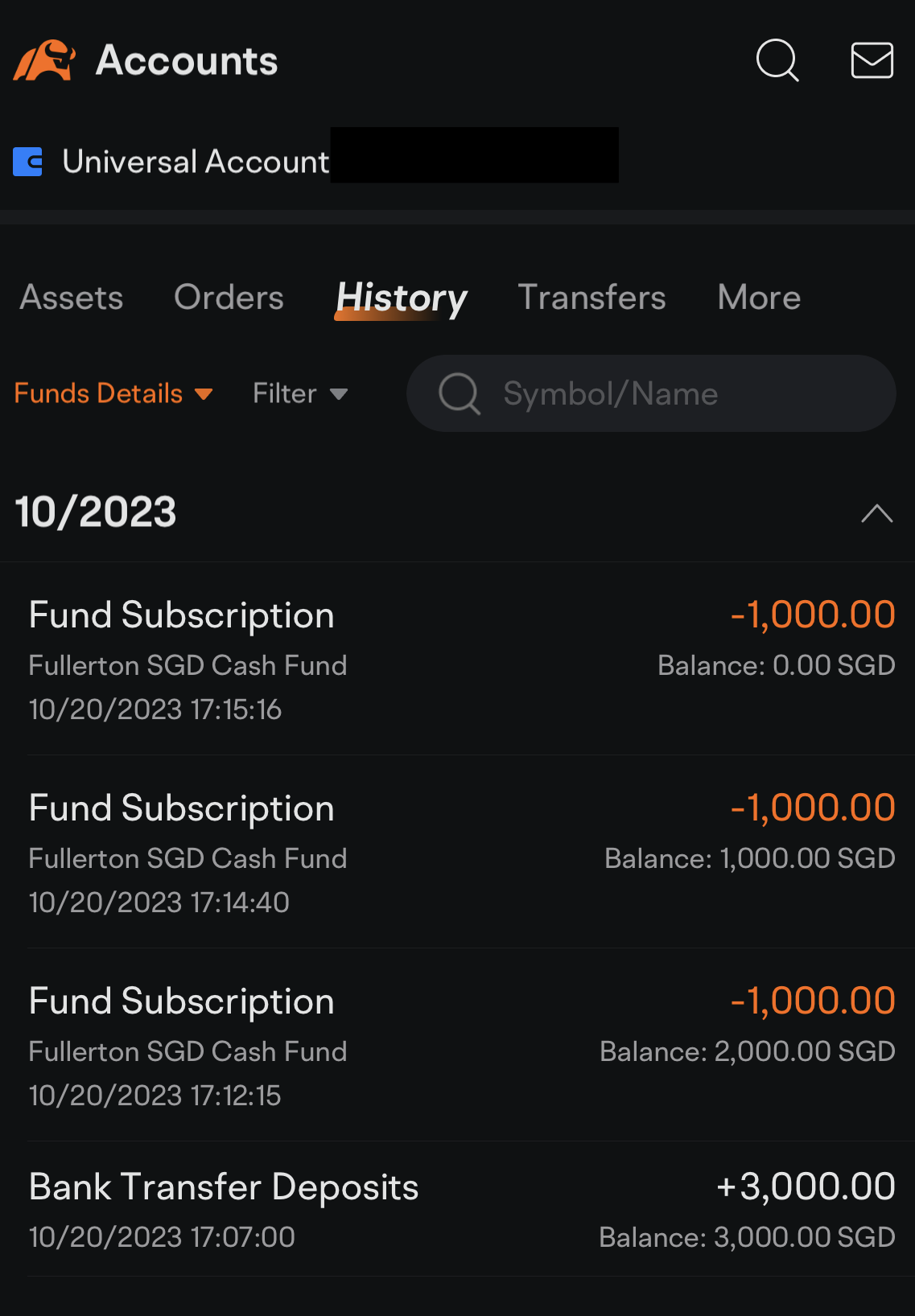Switch to the Orders tab
The height and width of the screenshot is (1316, 915).
tap(229, 298)
